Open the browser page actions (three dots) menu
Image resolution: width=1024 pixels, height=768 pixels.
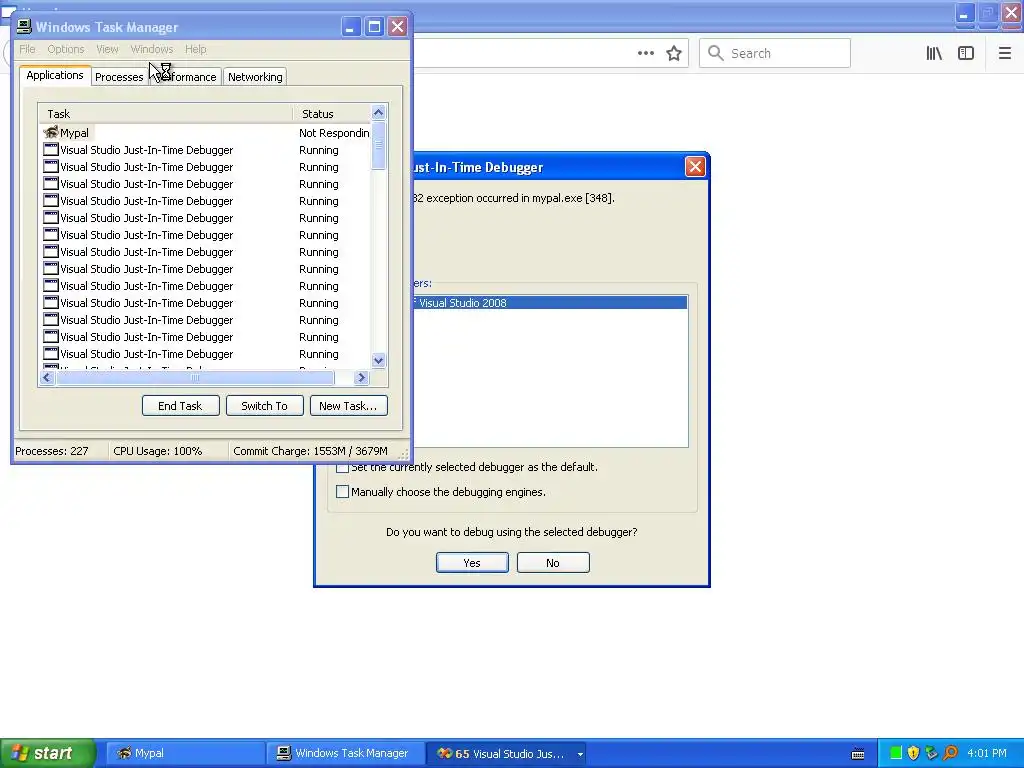click(646, 53)
